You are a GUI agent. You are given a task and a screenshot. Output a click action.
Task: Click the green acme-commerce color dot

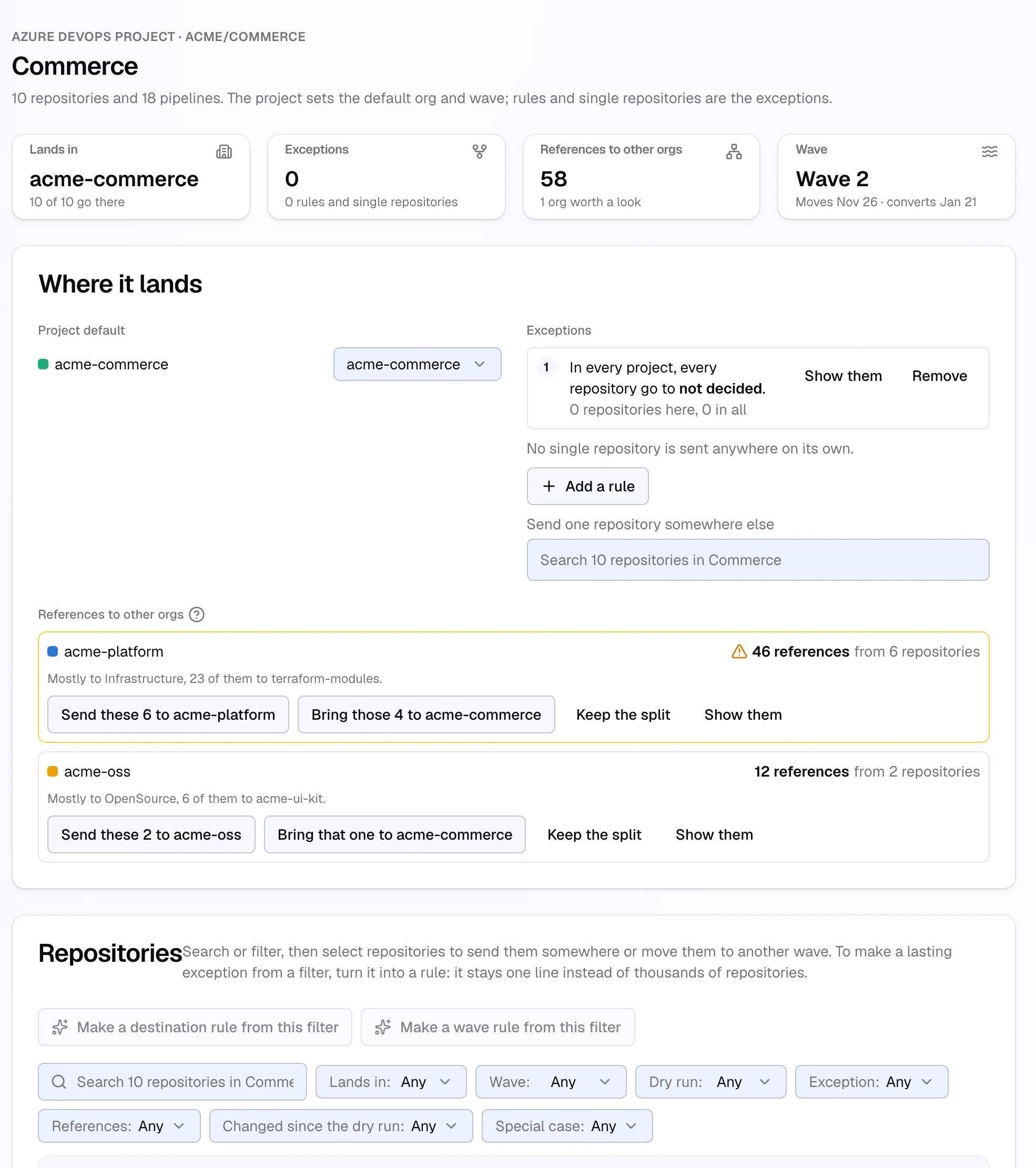43,364
